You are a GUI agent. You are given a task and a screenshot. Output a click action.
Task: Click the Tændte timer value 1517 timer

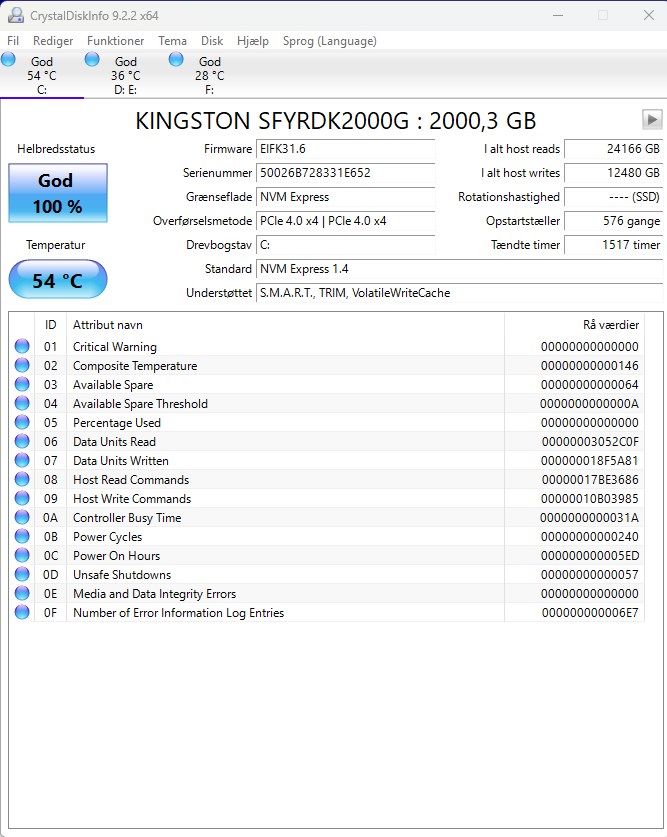pos(614,245)
